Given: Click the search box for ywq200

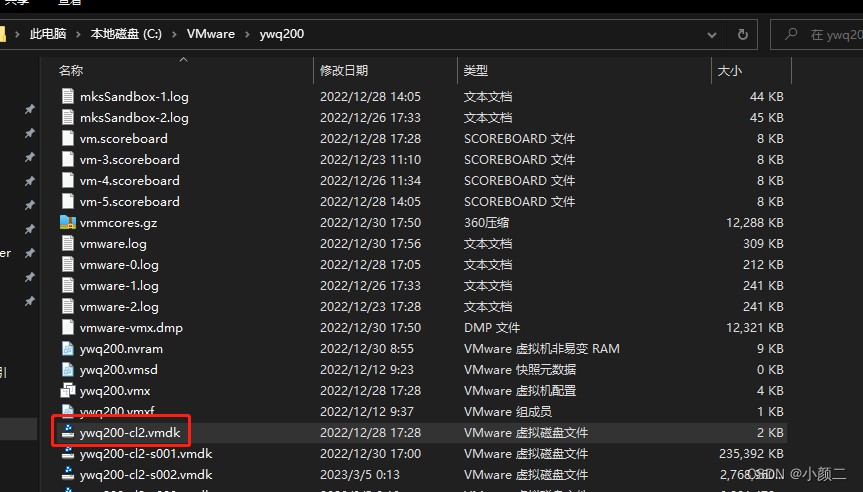Looking at the screenshot, I should (x=828, y=34).
